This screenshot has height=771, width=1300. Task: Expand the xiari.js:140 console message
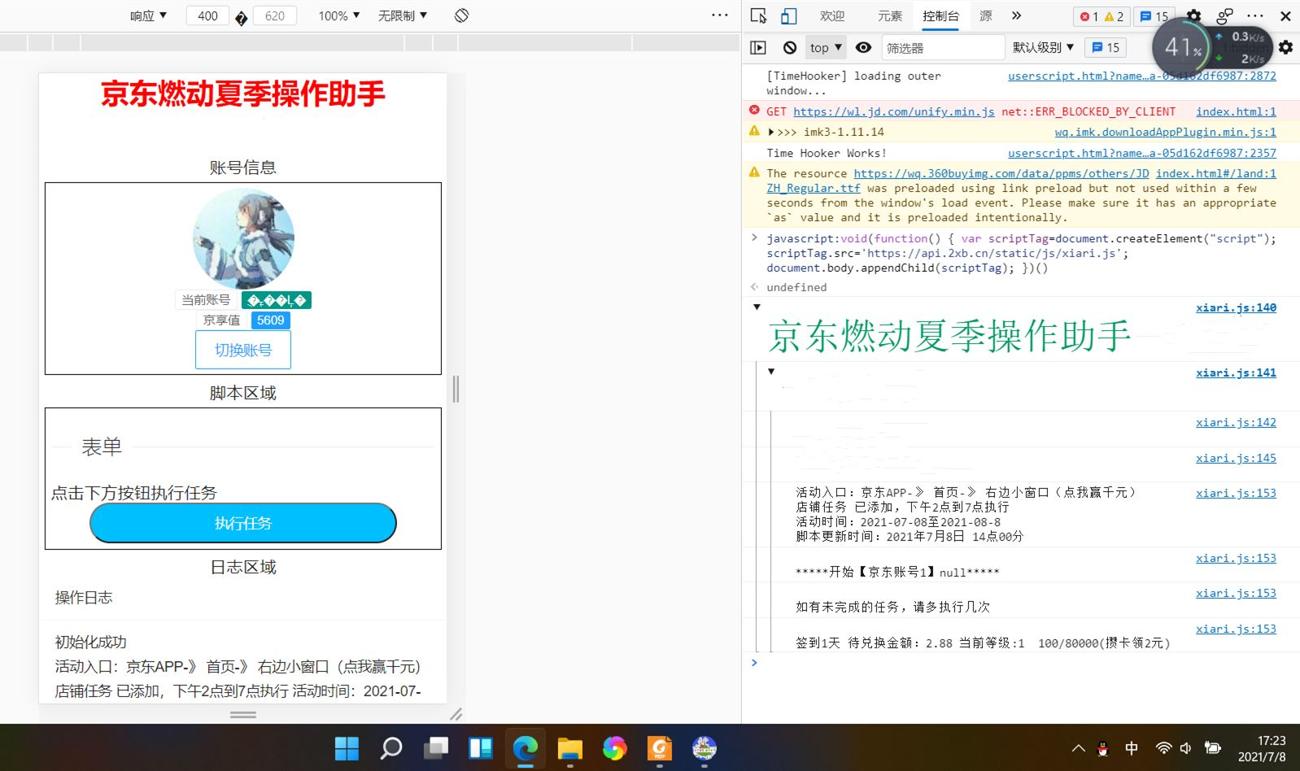pos(757,307)
